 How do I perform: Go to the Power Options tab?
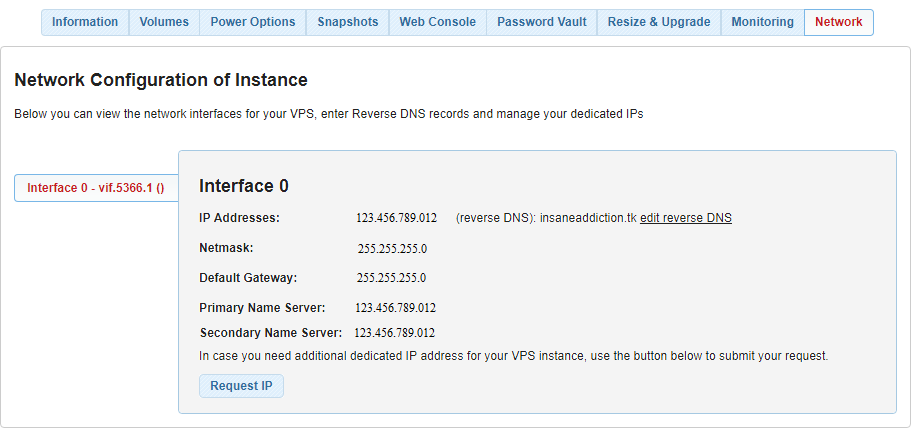pyautogui.click(x=253, y=22)
